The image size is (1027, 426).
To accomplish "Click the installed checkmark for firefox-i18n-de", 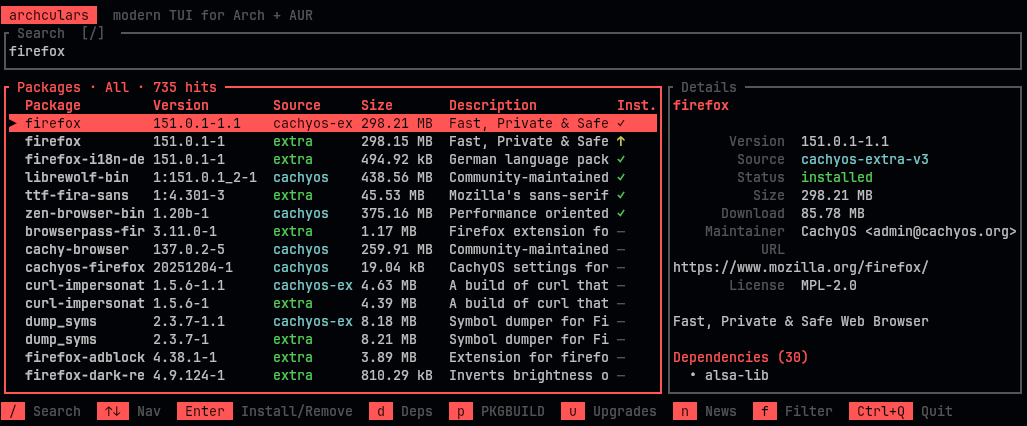I will (622, 159).
